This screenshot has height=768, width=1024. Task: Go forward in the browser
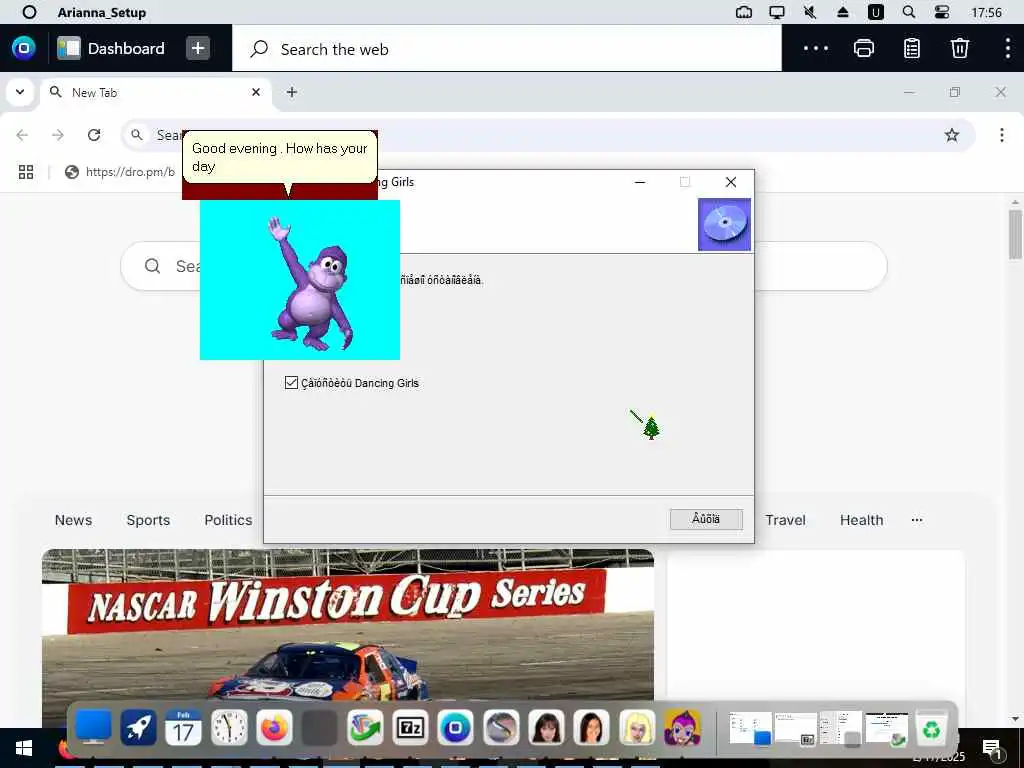click(x=58, y=135)
